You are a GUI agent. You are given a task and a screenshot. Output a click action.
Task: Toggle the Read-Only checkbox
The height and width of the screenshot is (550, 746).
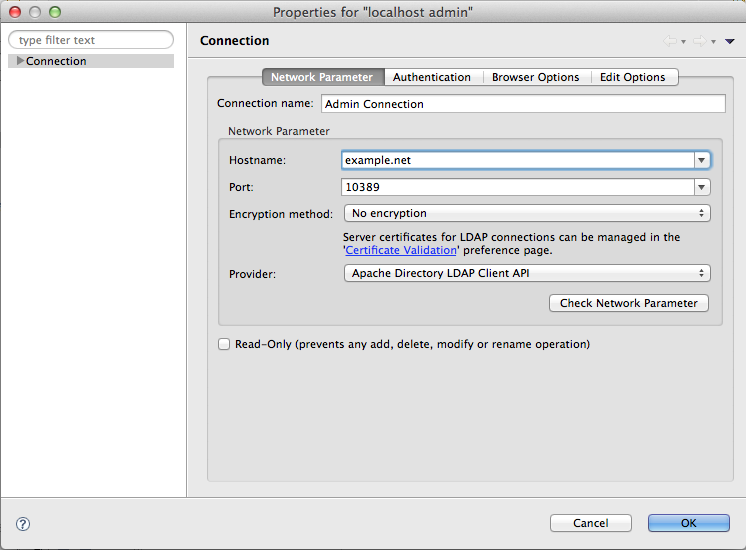click(x=224, y=344)
